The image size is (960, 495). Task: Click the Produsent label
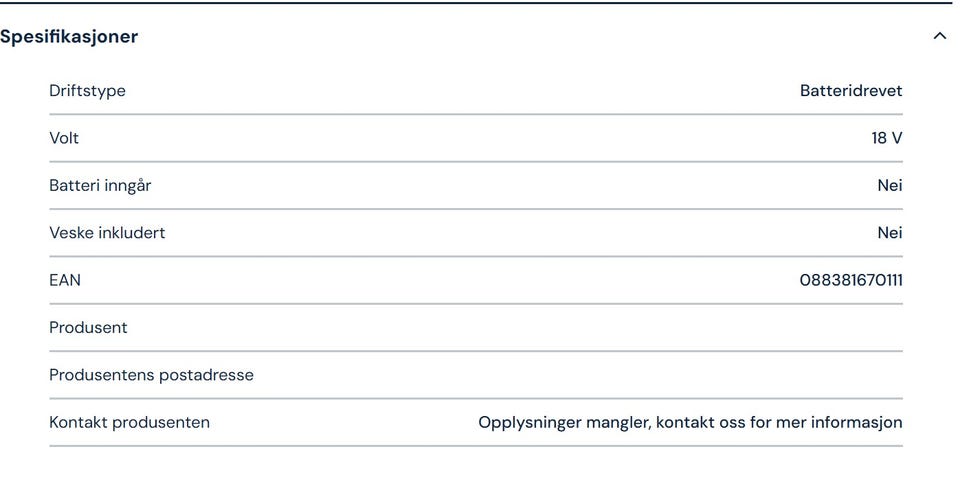(88, 328)
